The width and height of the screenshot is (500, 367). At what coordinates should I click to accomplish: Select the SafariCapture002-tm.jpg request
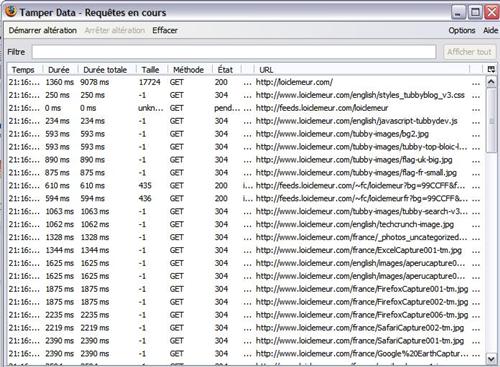[x=245, y=328]
